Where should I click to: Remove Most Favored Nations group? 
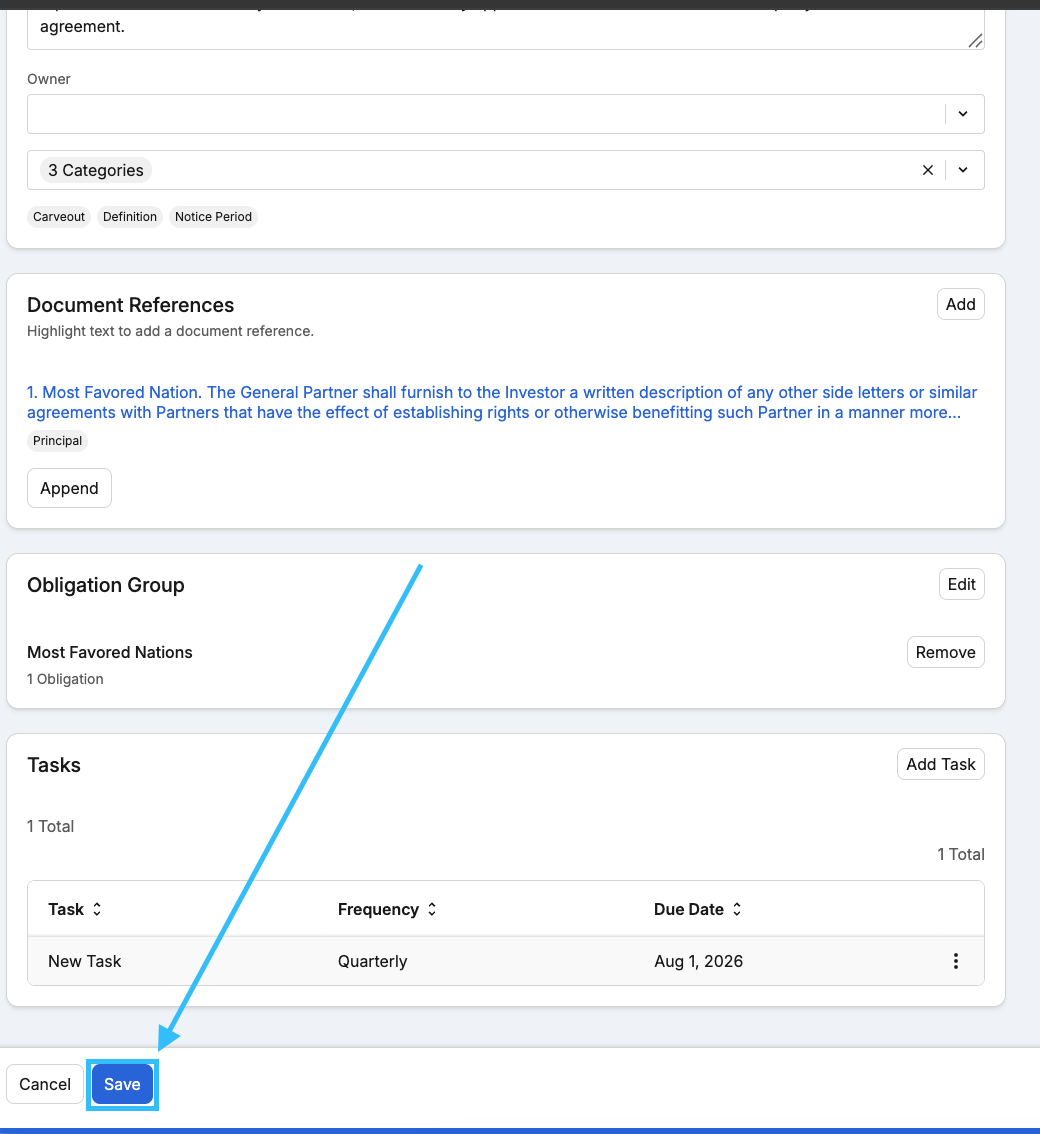tap(945, 652)
